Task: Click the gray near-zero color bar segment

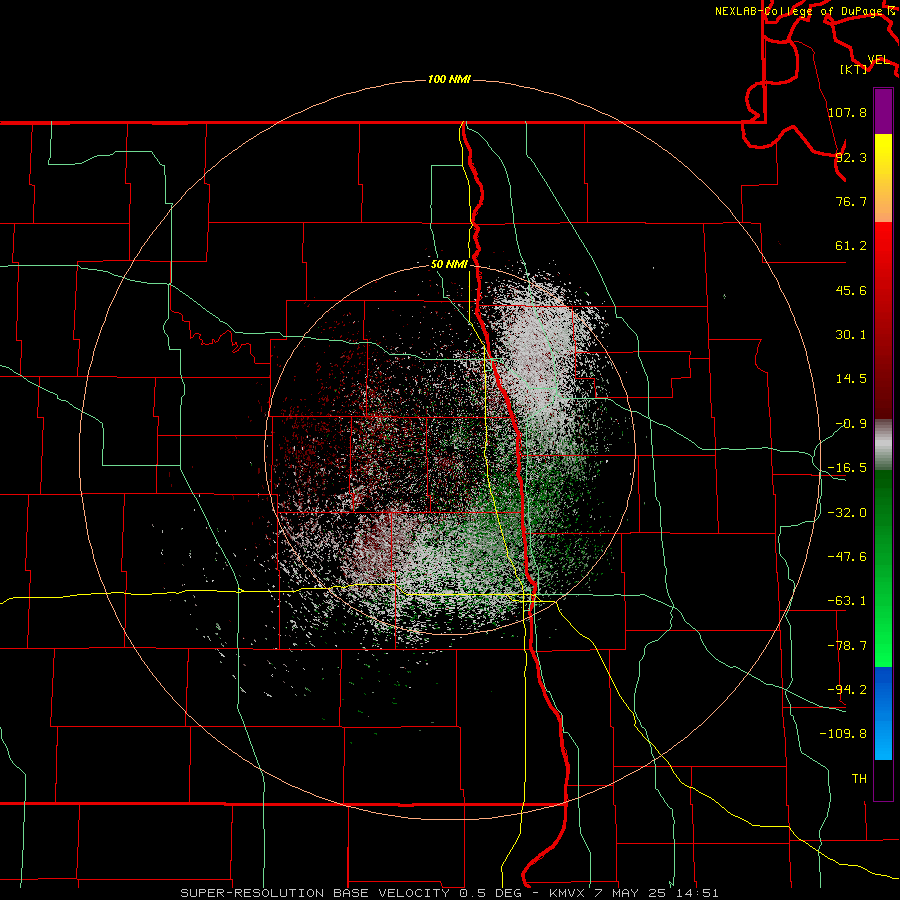Action: point(883,444)
